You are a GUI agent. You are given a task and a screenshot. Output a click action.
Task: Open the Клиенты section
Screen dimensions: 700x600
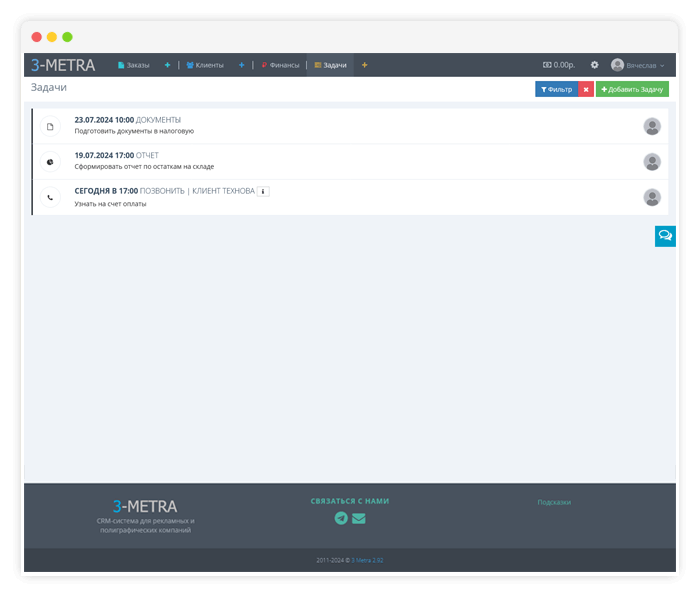pyautogui.click(x=205, y=65)
